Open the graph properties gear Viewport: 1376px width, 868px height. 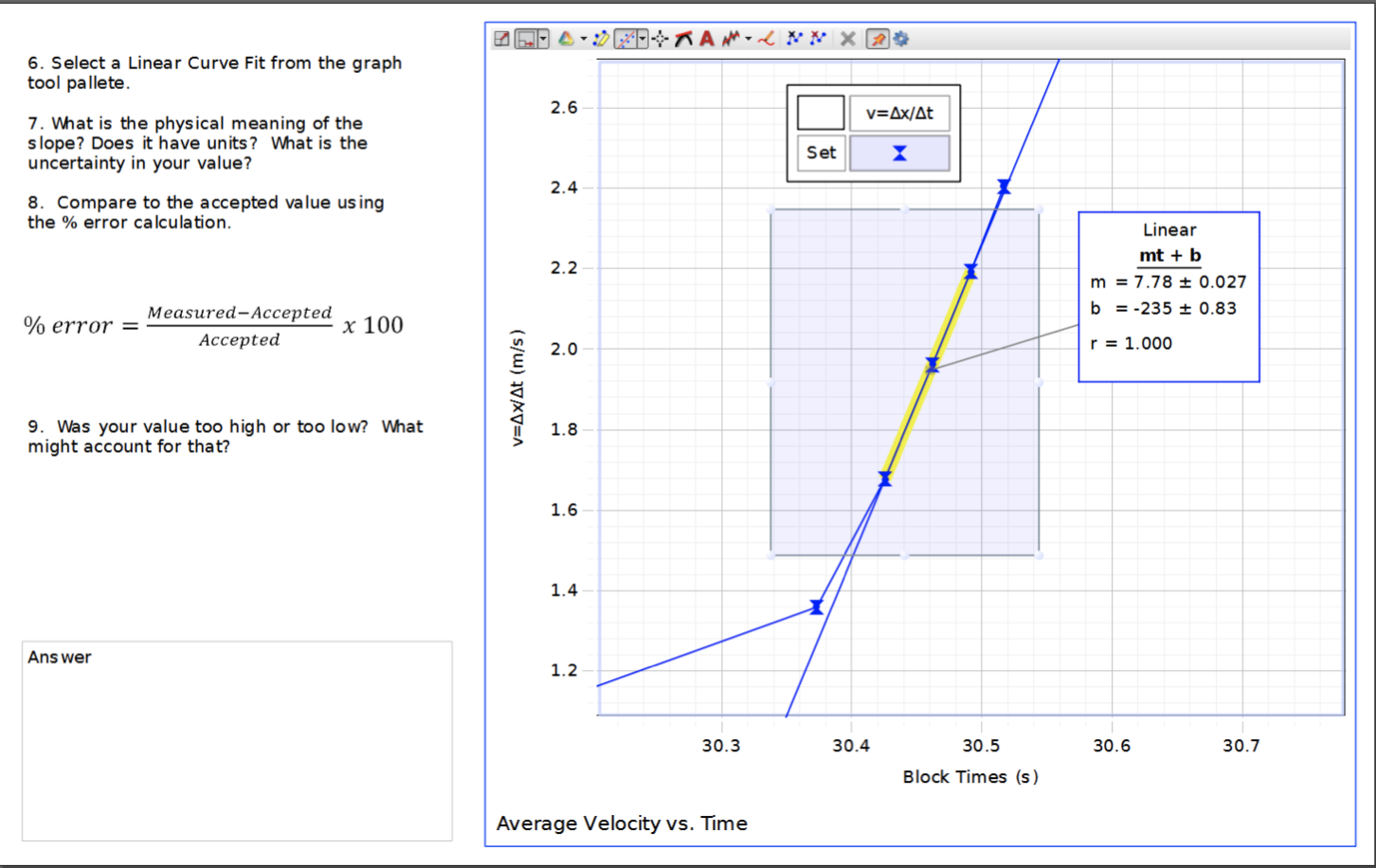pos(900,39)
